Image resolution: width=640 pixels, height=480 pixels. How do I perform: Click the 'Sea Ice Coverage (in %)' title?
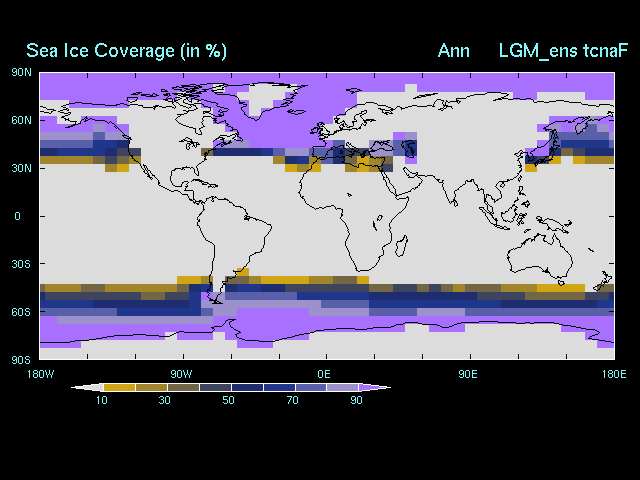click(126, 51)
